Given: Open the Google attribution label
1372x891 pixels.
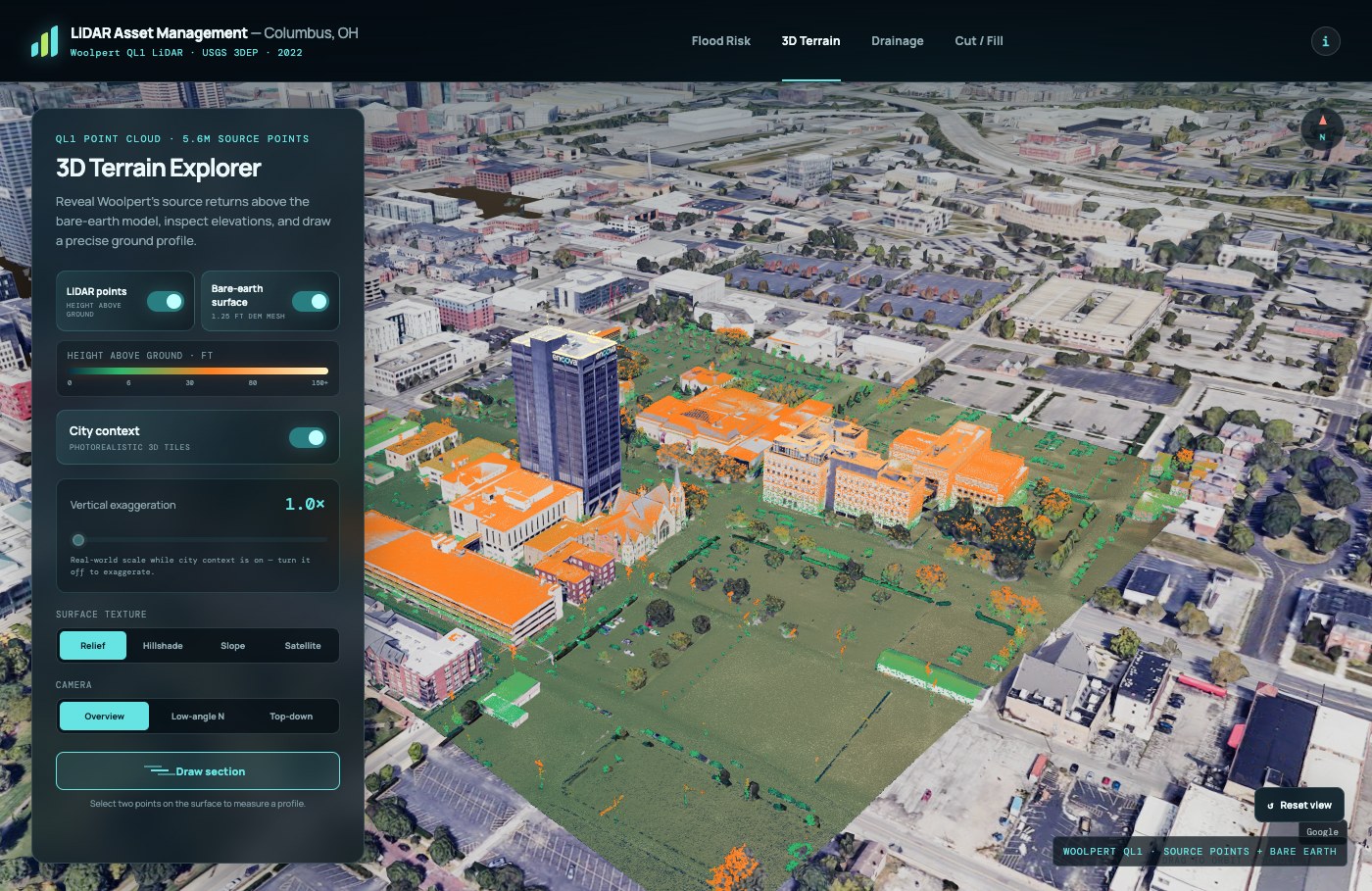Looking at the screenshot, I should [x=1322, y=832].
